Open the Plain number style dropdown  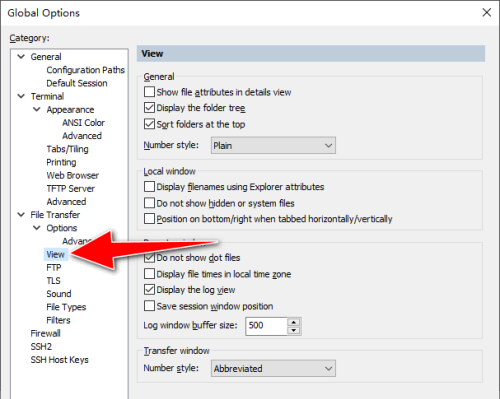(x=273, y=145)
